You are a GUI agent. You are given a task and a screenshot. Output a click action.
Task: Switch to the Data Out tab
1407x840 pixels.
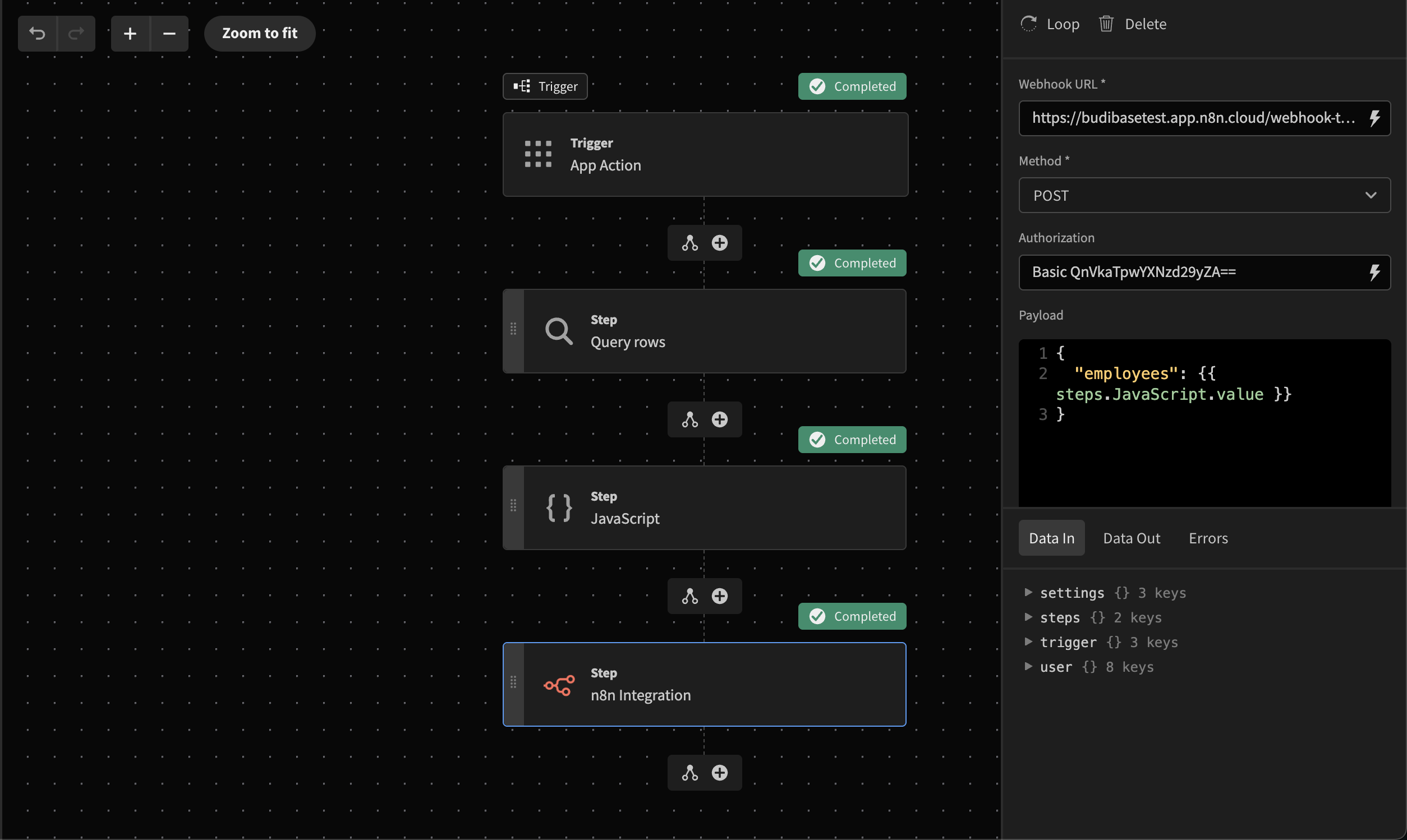point(1130,538)
